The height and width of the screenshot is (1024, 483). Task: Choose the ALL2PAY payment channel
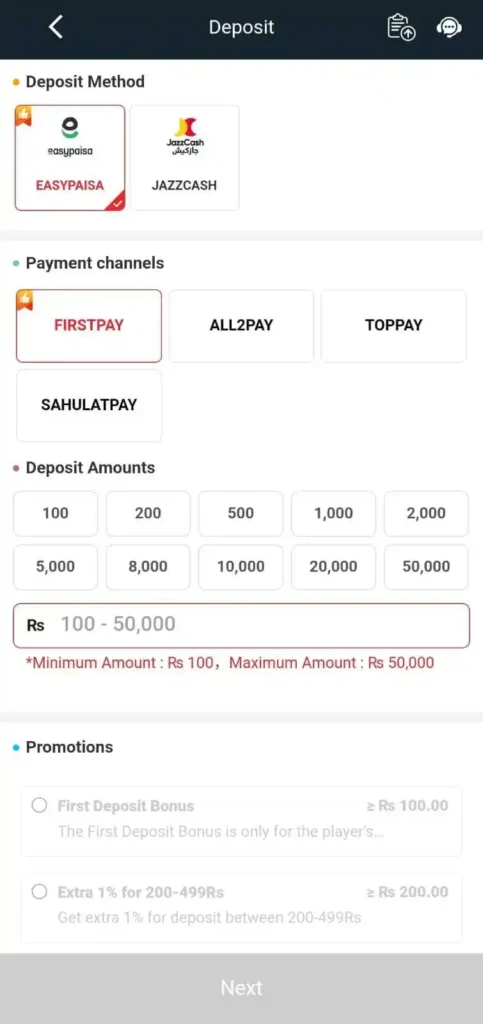coord(241,326)
